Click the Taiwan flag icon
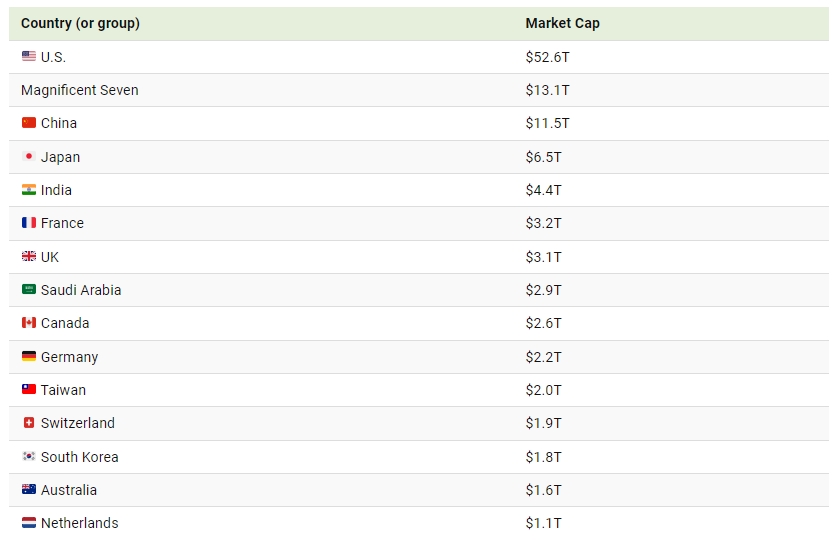The width and height of the screenshot is (839, 546). (x=29, y=390)
